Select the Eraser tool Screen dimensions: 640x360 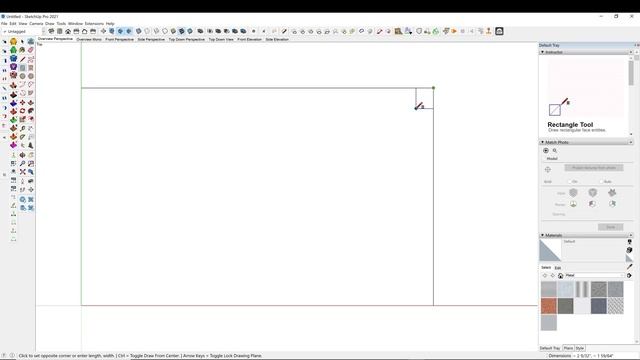(31, 50)
